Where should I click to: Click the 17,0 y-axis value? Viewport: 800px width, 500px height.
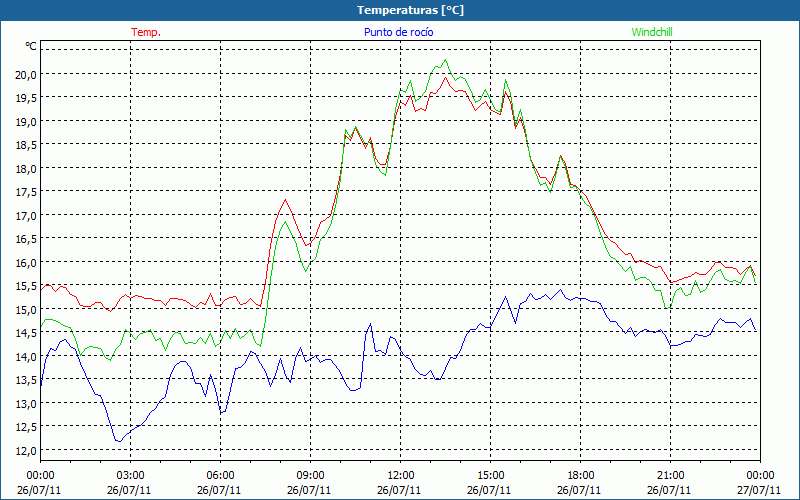[26, 215]
